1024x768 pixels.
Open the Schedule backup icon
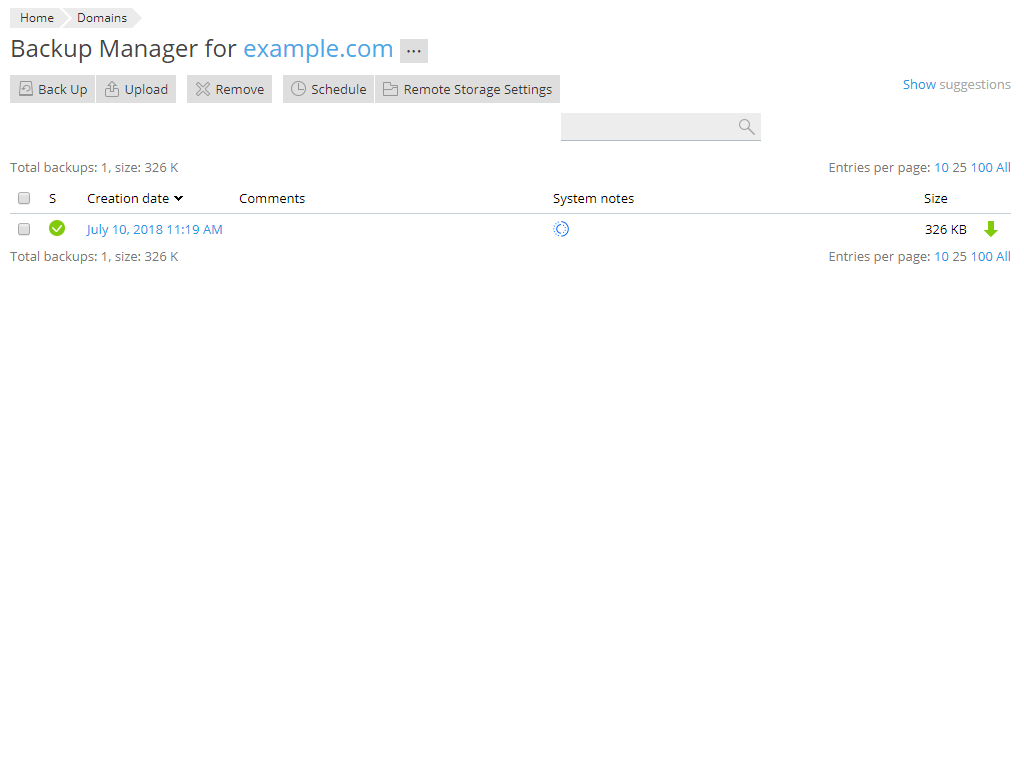click(298, 89)
